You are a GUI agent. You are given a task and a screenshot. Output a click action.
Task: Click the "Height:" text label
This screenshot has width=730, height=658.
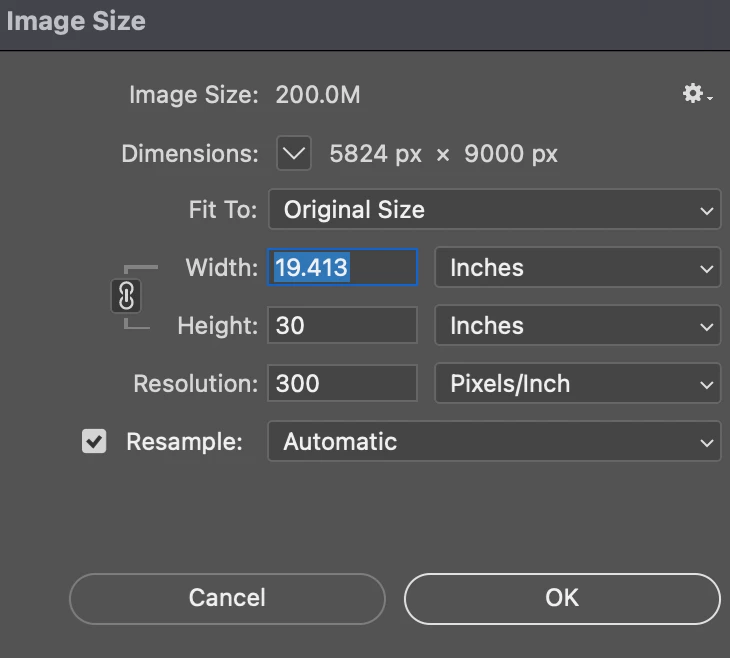pos(217,326)
